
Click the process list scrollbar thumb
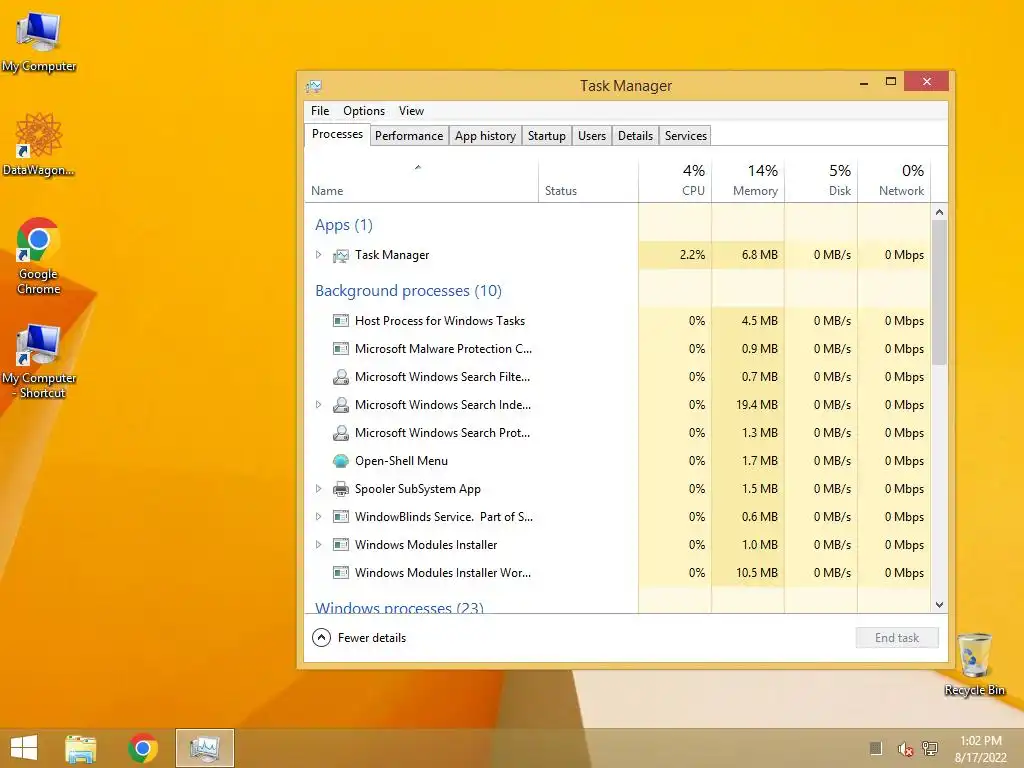click(939, 292)
